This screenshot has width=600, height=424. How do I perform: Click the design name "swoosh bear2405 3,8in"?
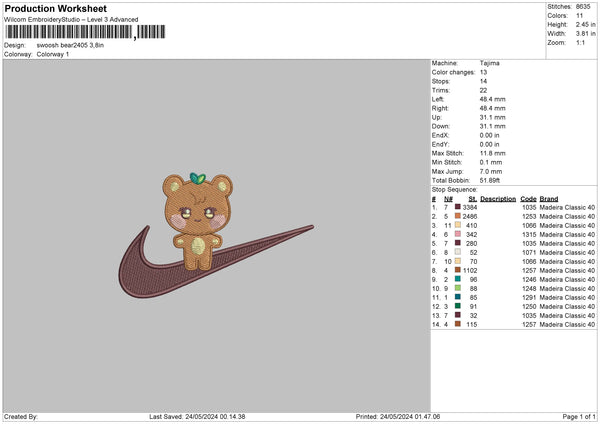70,45
